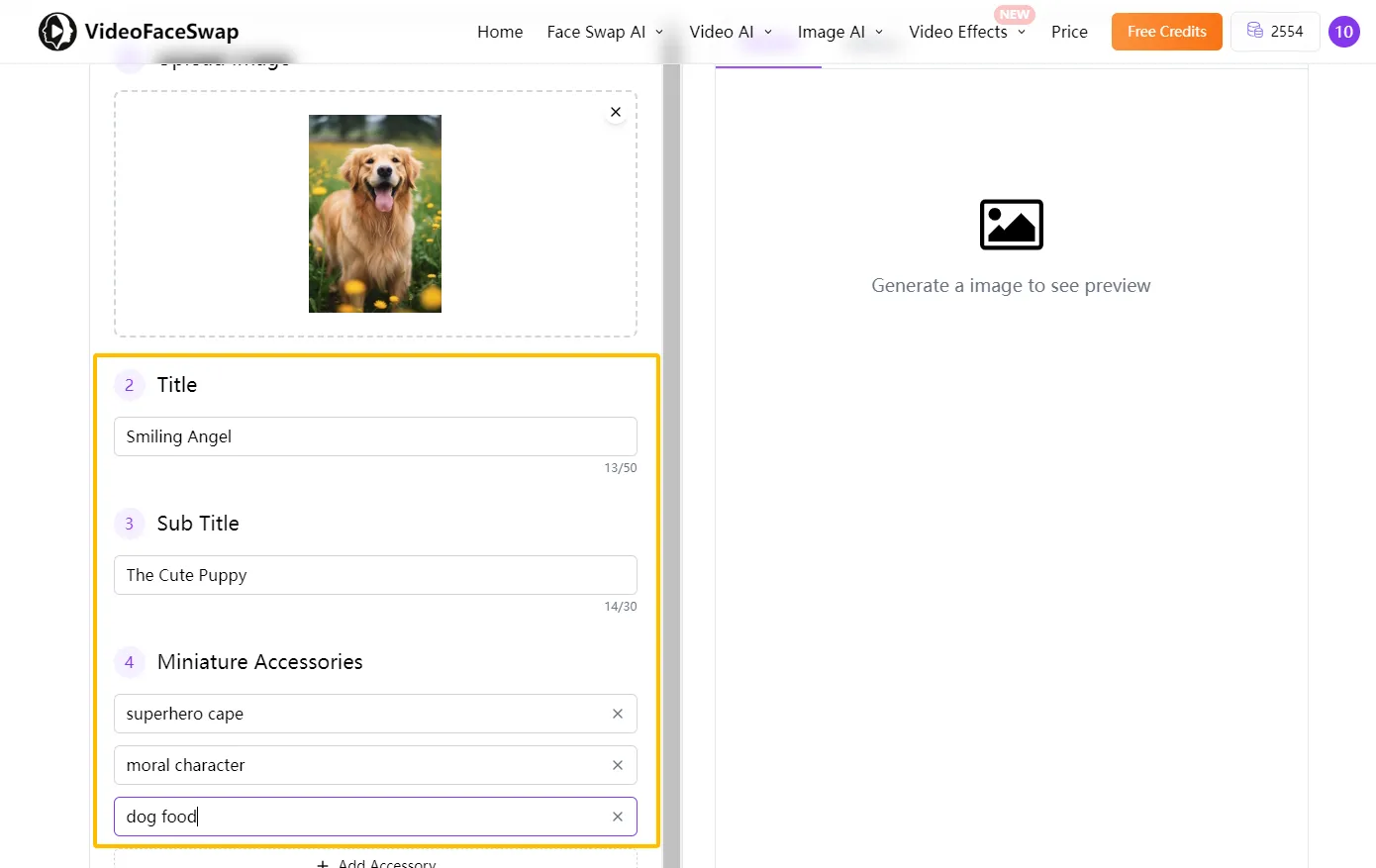This screenshot has width=1376, height=868.
Task: Click the credits coin icon
Action: click(x=1254, y=31)
